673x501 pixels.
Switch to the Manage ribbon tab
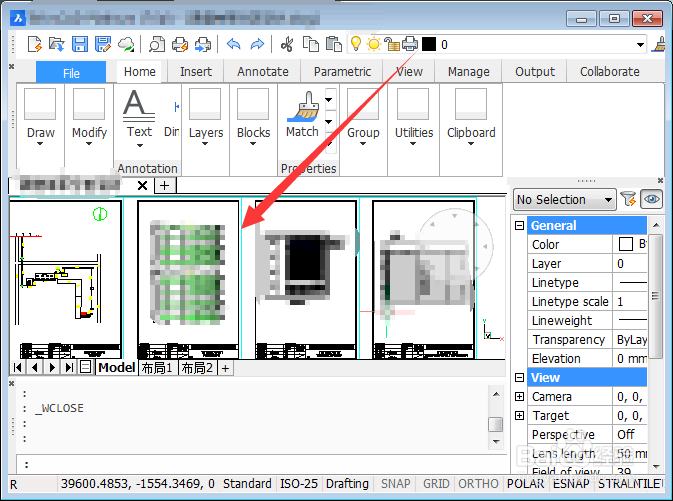tap(468, 72)
